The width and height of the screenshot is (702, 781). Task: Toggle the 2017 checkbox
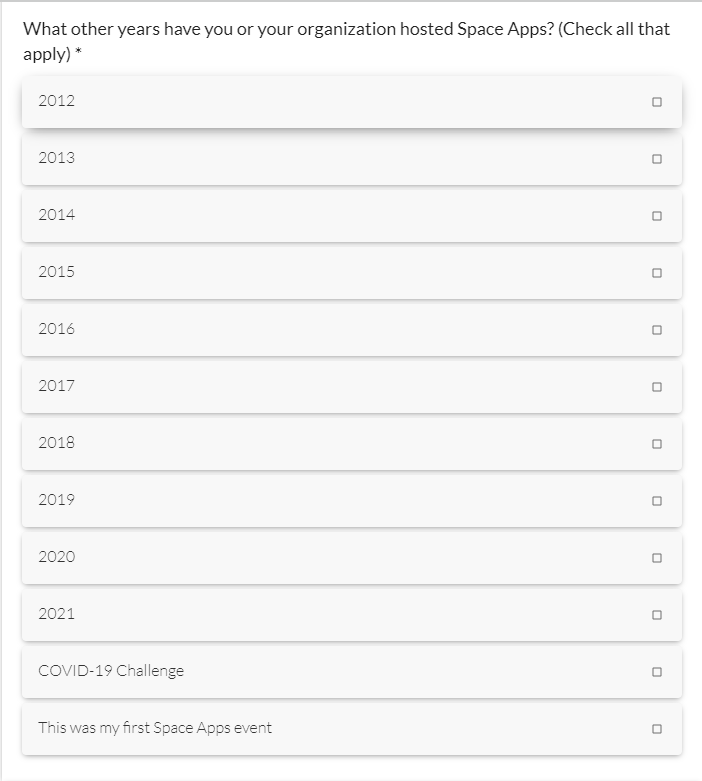click(656, 387)
